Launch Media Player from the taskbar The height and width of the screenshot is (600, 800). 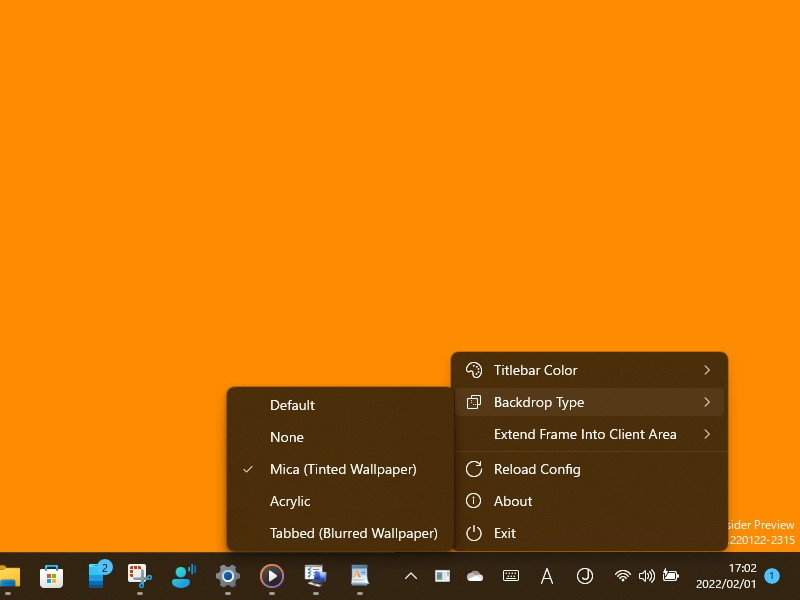click(x=271, y=576)
